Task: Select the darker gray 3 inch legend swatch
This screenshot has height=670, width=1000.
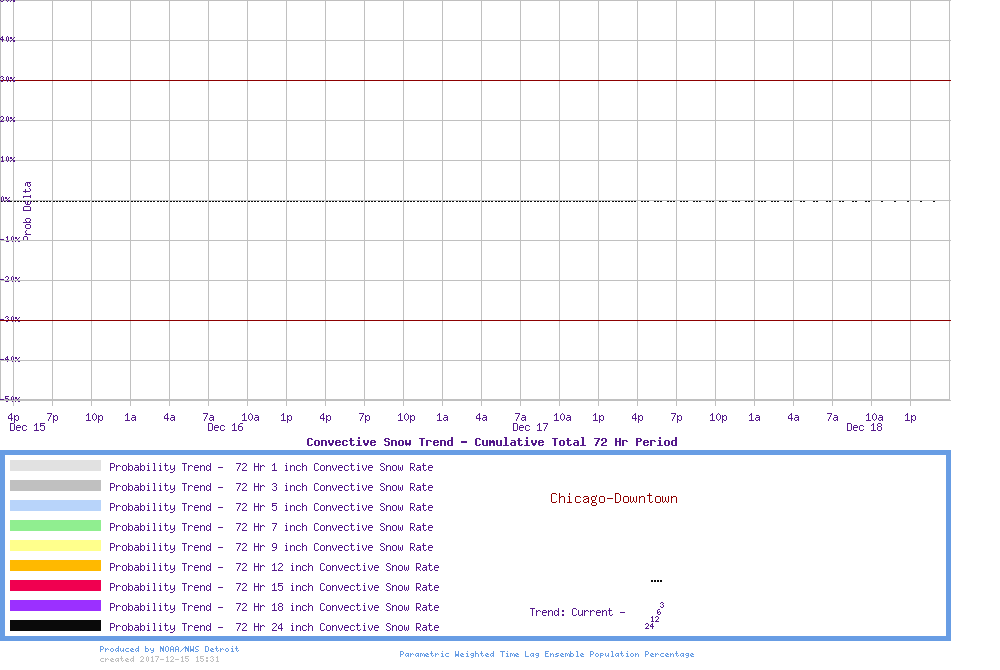Action: pos(55,486)
